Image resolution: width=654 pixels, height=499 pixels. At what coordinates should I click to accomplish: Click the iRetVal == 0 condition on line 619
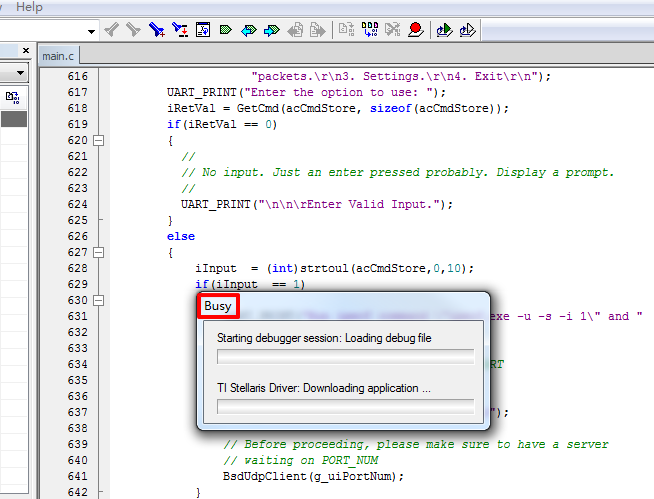tap(229, 124)
